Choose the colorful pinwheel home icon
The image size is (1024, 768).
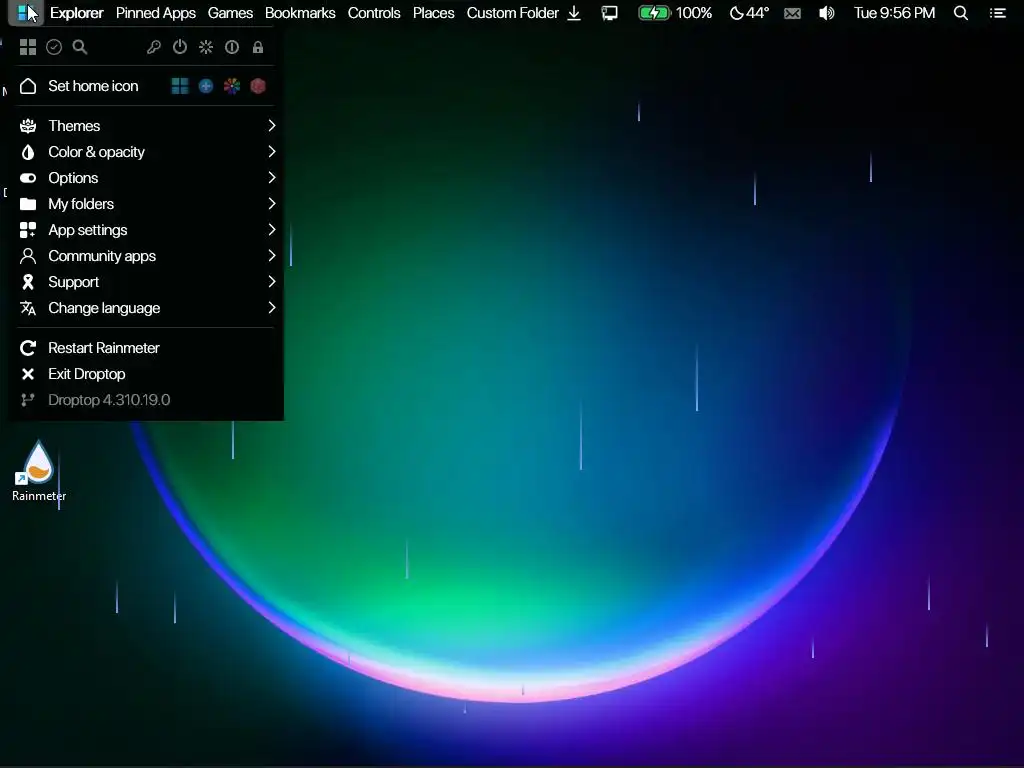coord(232,86)
